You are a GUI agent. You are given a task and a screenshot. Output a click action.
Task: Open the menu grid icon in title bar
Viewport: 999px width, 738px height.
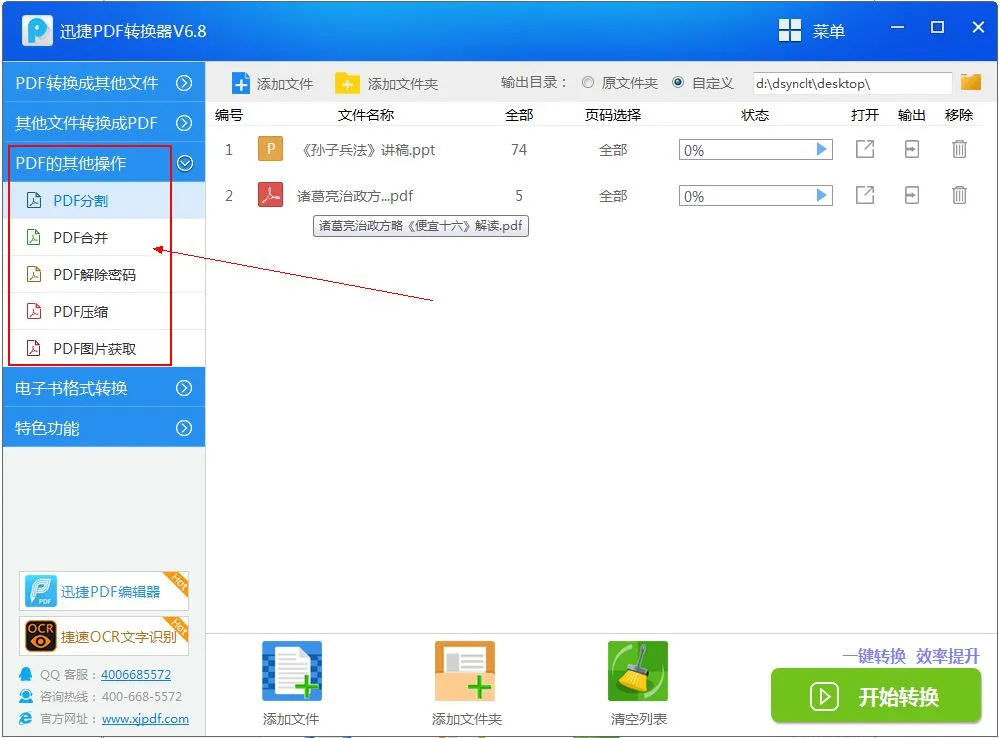(790, 30)
